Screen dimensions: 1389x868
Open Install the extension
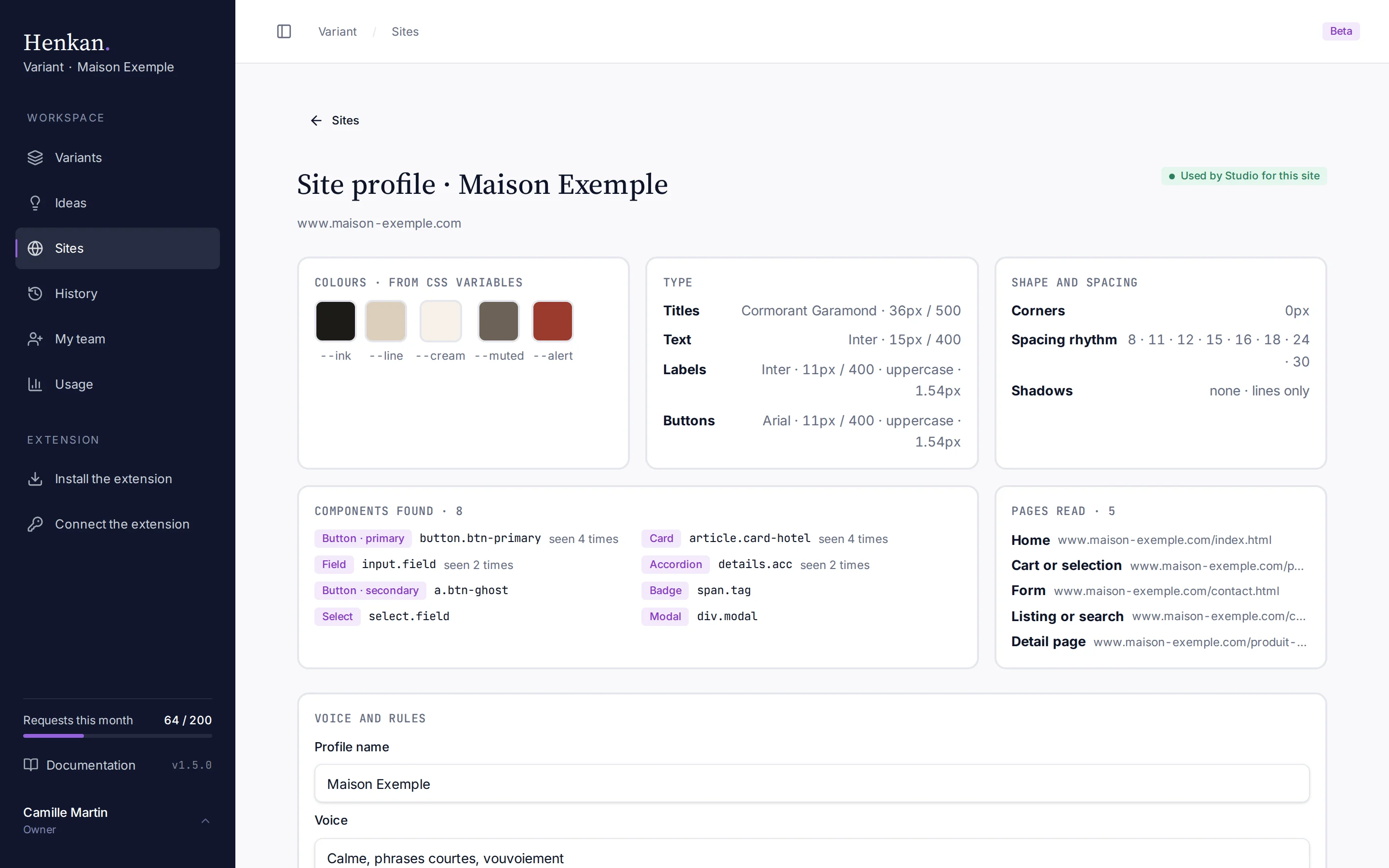[118, 479]
